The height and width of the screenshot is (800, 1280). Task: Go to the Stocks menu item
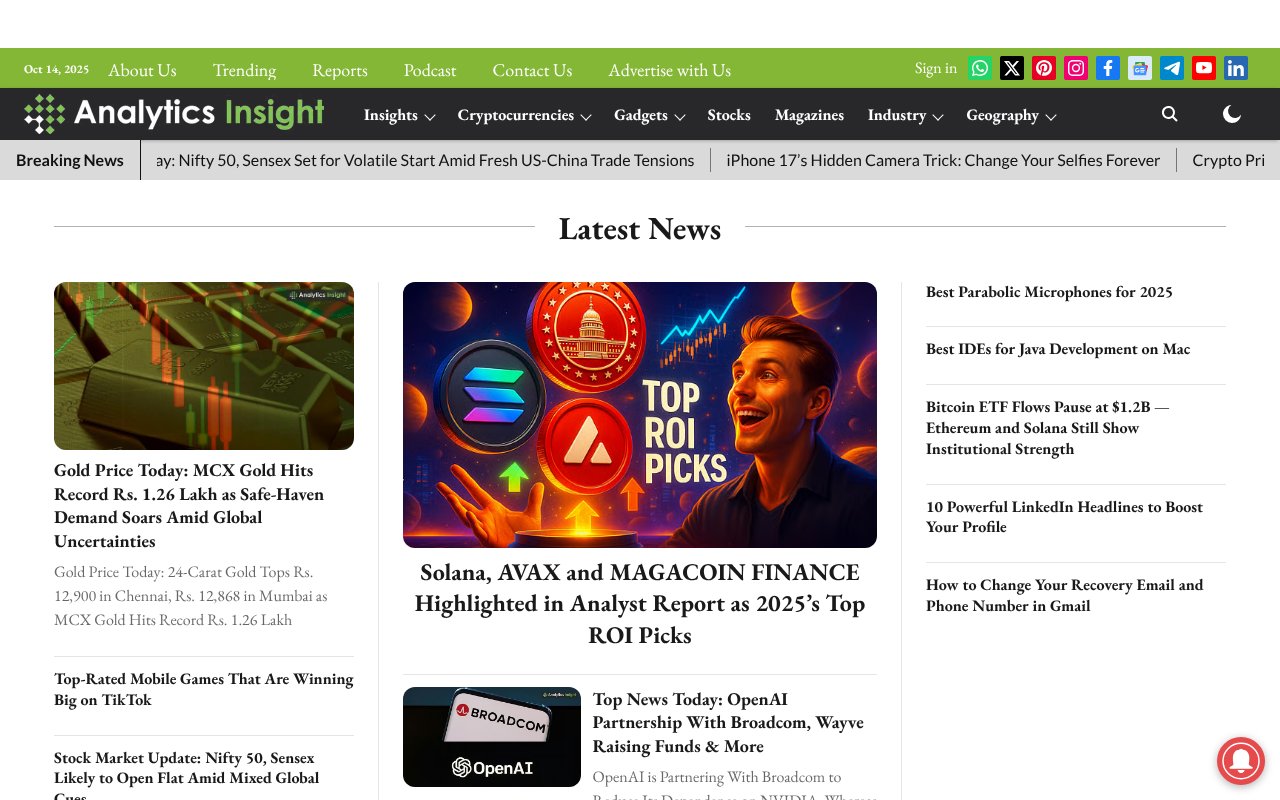pos(729,115)
